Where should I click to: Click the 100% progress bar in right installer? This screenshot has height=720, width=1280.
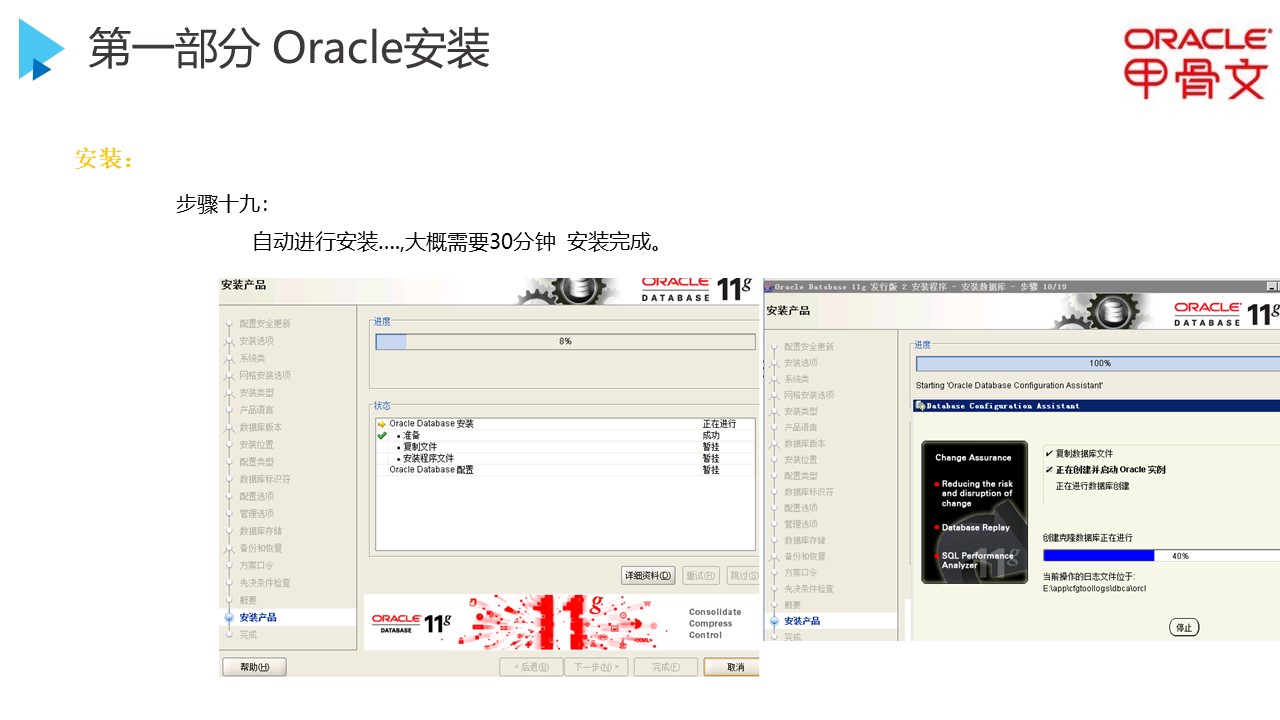(x=1098, y=363)
